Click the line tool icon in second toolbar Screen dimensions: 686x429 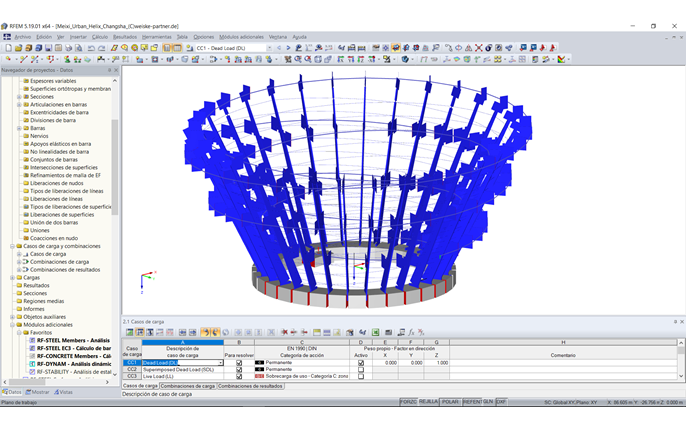(23, 59)
